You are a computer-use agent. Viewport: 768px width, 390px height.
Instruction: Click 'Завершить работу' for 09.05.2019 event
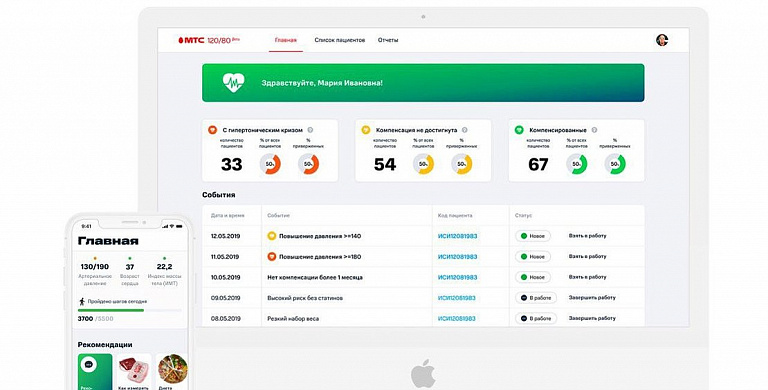click(592, 297)
